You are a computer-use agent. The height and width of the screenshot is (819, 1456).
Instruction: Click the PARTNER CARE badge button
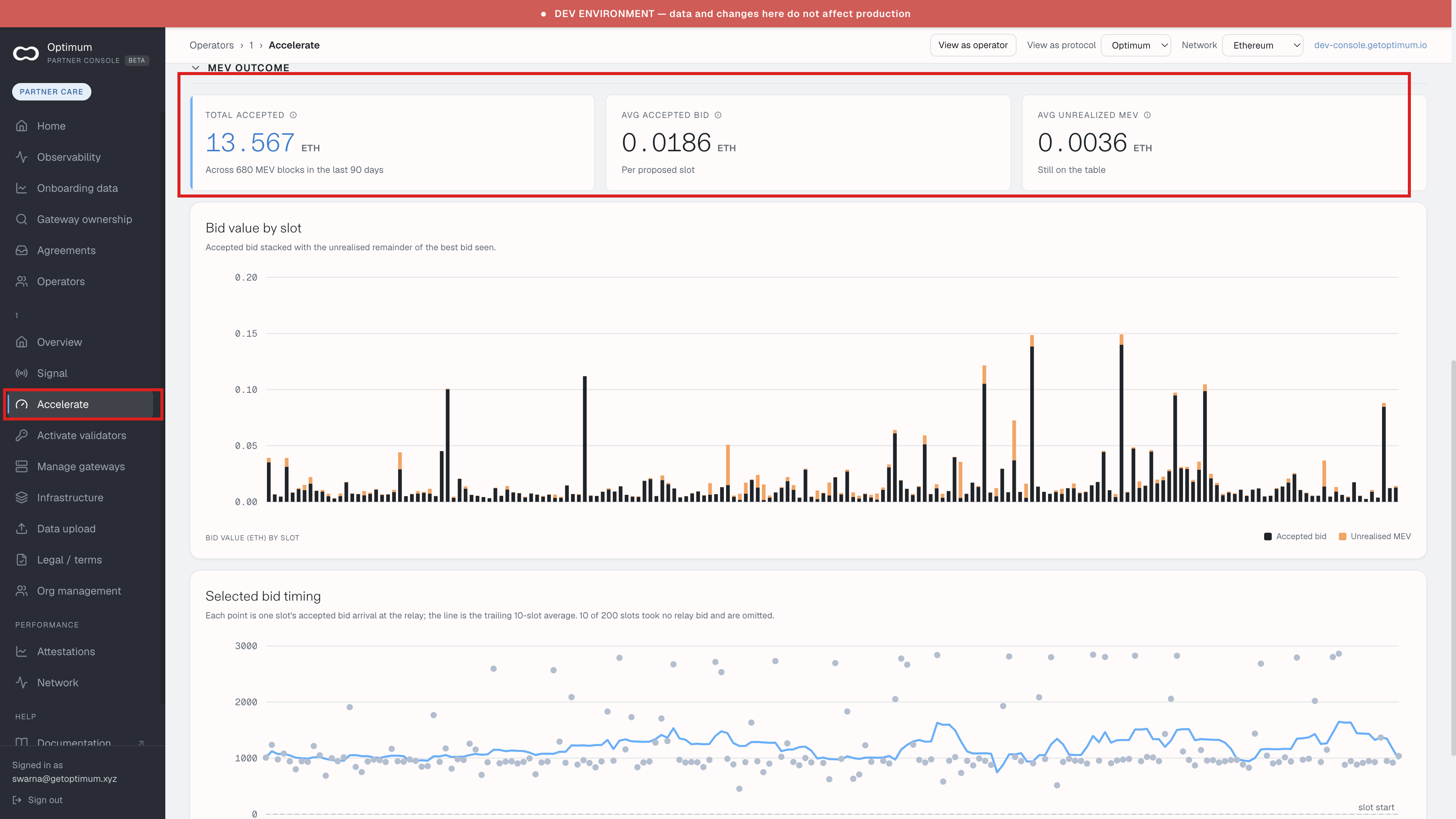(x=52, y=91)
